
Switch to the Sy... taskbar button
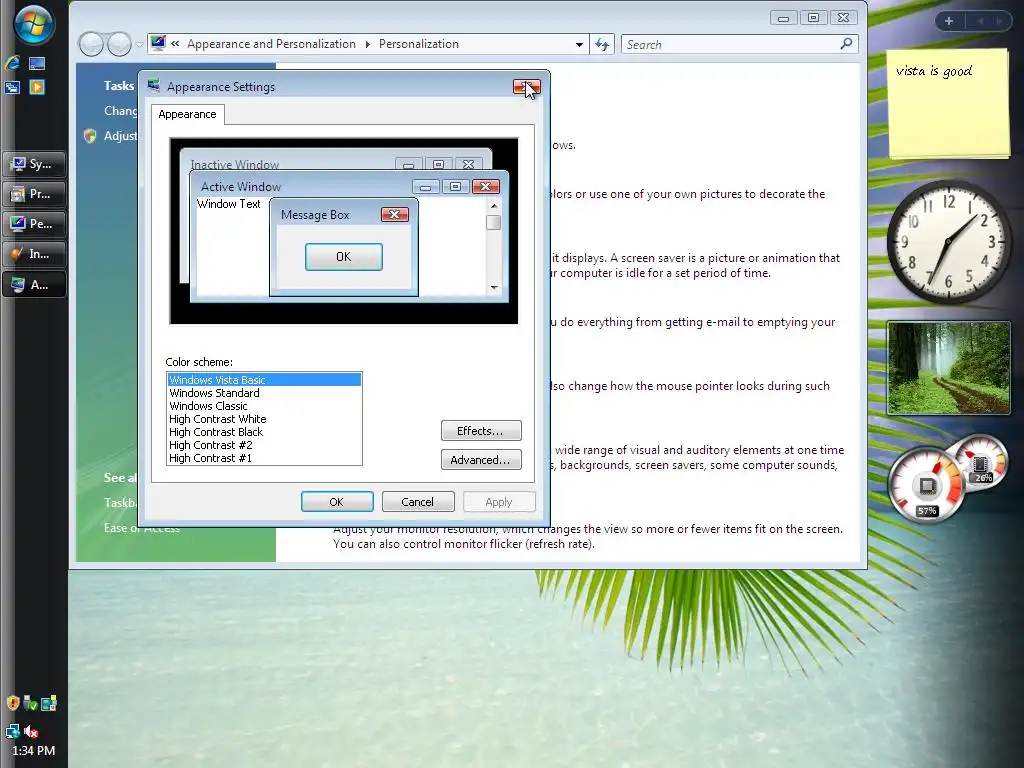pyautogui.click(x=35, y=164)
